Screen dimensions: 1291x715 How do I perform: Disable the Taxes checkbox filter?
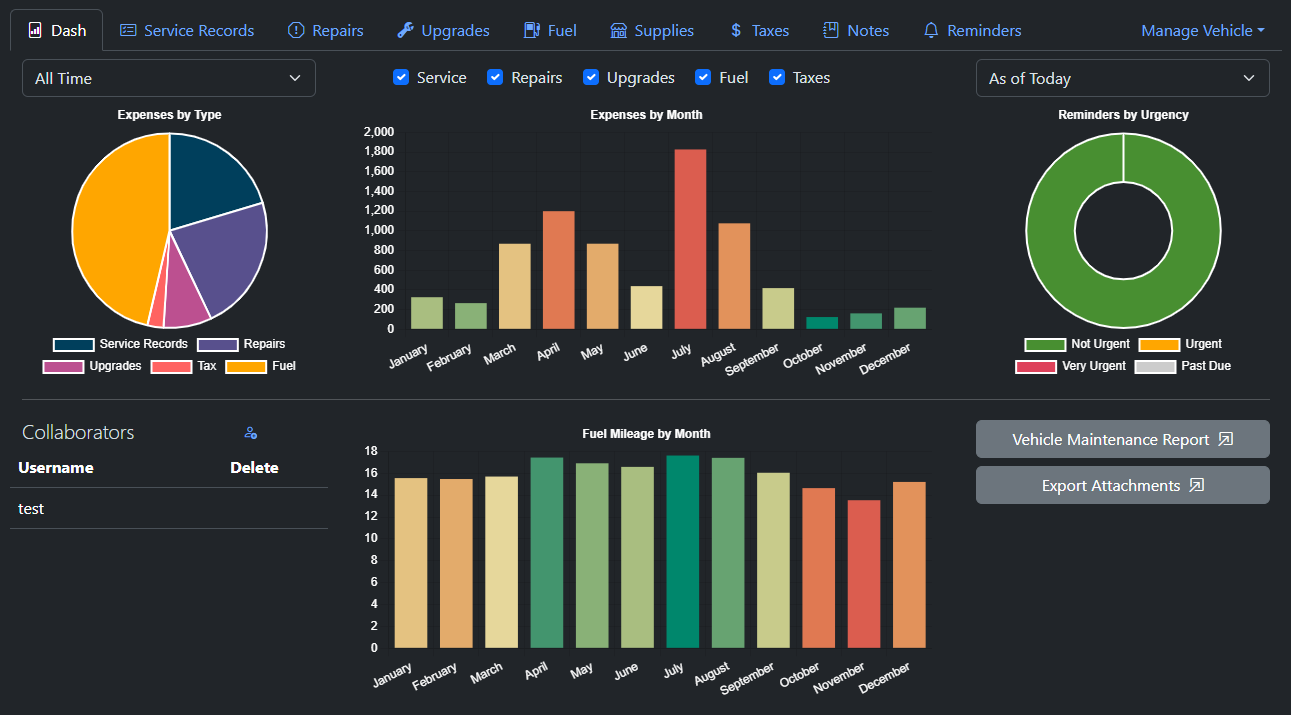click(777, 77)
